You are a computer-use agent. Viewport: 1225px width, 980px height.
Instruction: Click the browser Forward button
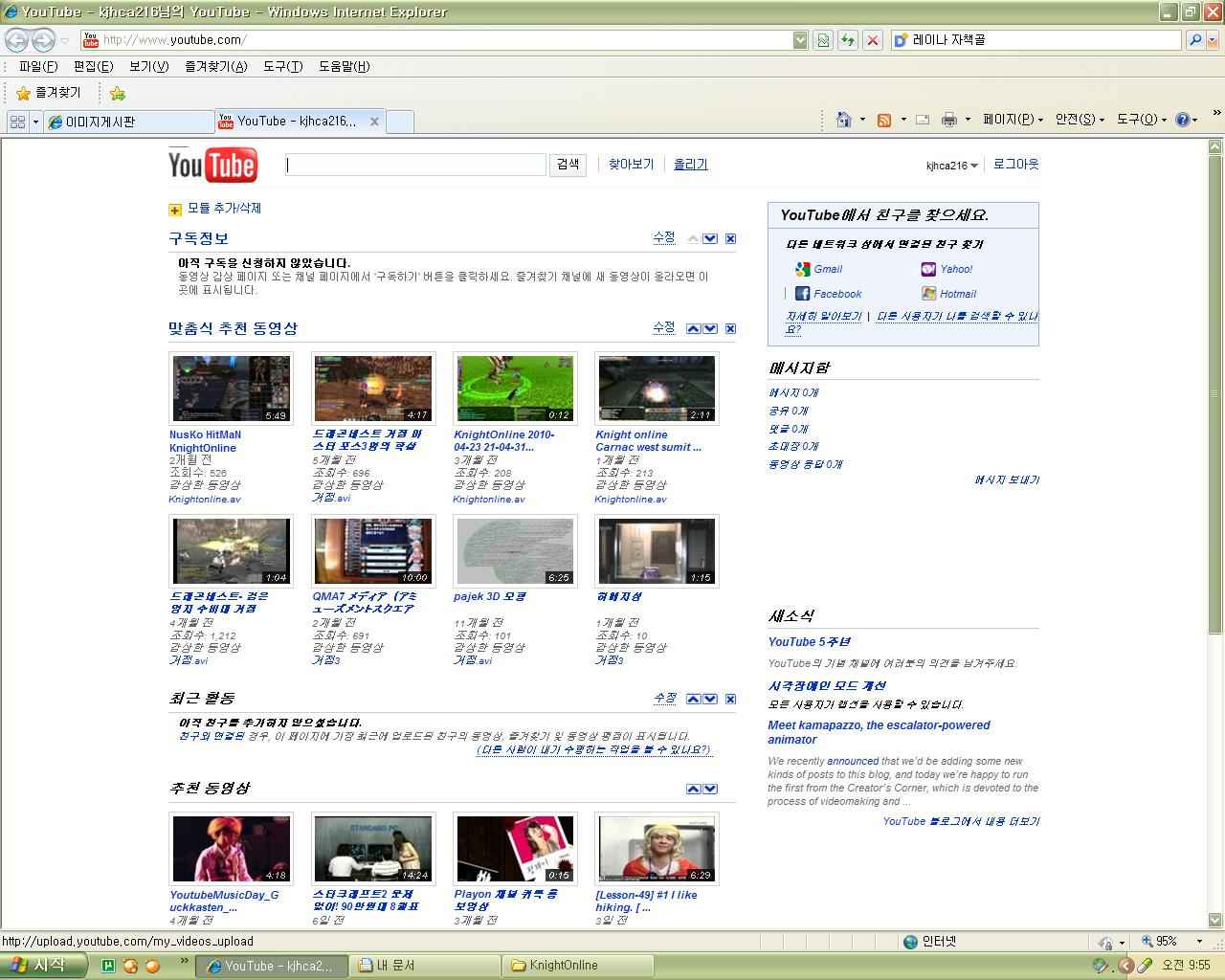pyautogui.click(x=43, y=39)
